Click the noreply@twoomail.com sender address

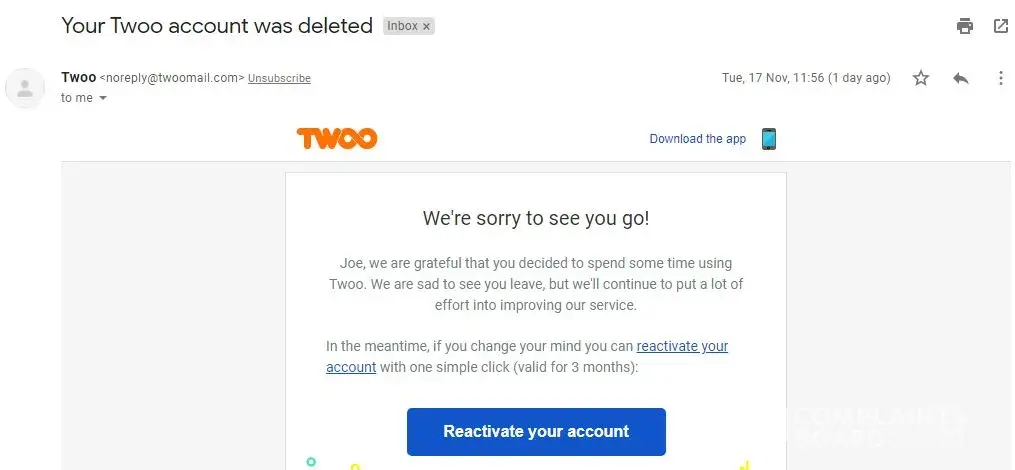coord(172,78)
